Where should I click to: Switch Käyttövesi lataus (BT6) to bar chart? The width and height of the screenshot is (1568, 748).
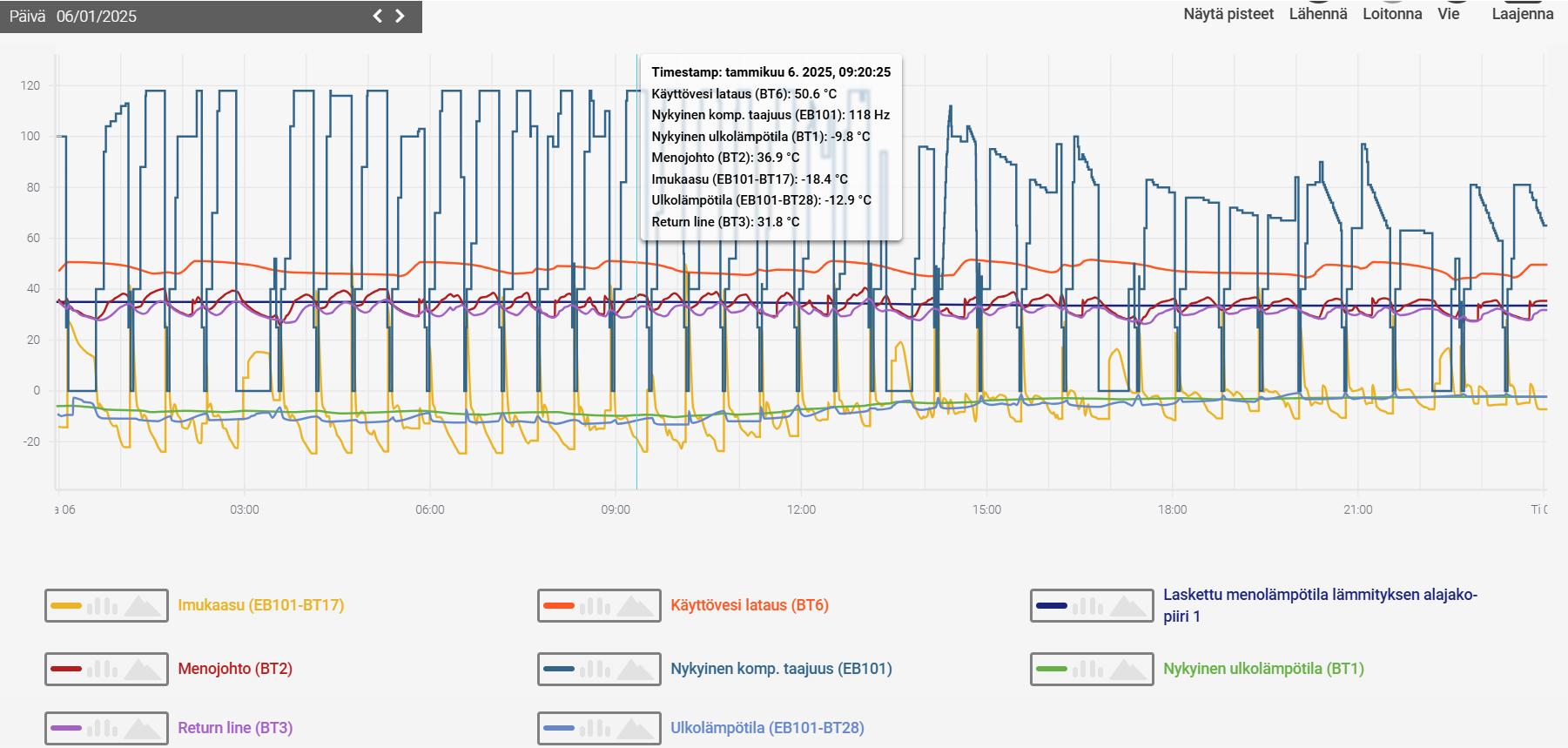[x=596, y=605]
